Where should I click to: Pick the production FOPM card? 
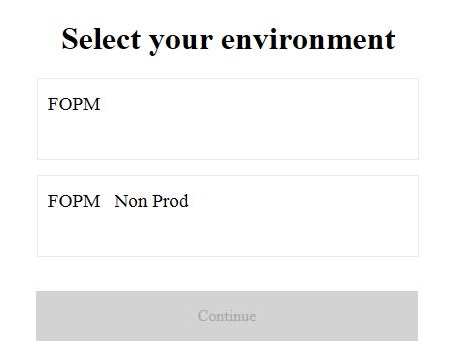point(228,119)
